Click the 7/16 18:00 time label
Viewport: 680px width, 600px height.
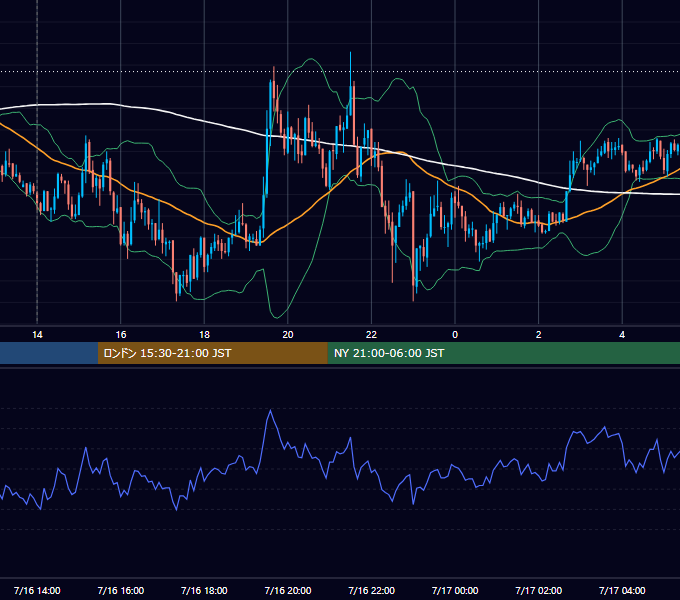coord(204,590)
